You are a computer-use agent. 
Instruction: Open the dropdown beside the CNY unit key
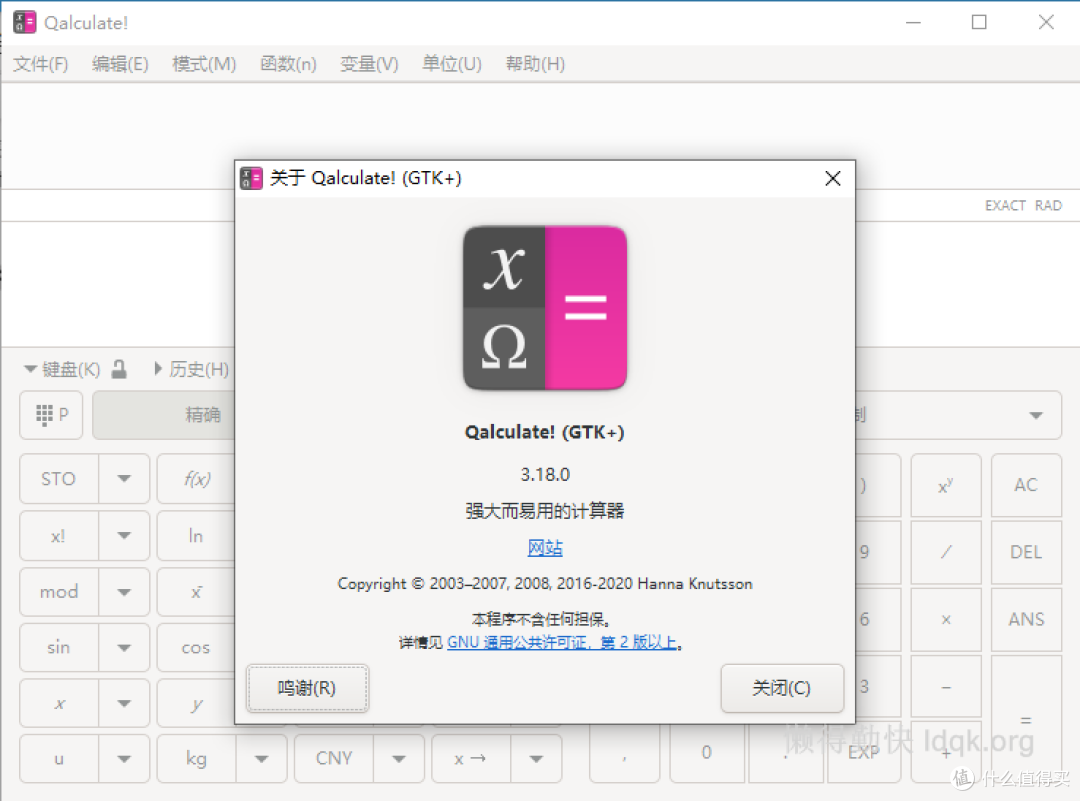coord(399,758)
